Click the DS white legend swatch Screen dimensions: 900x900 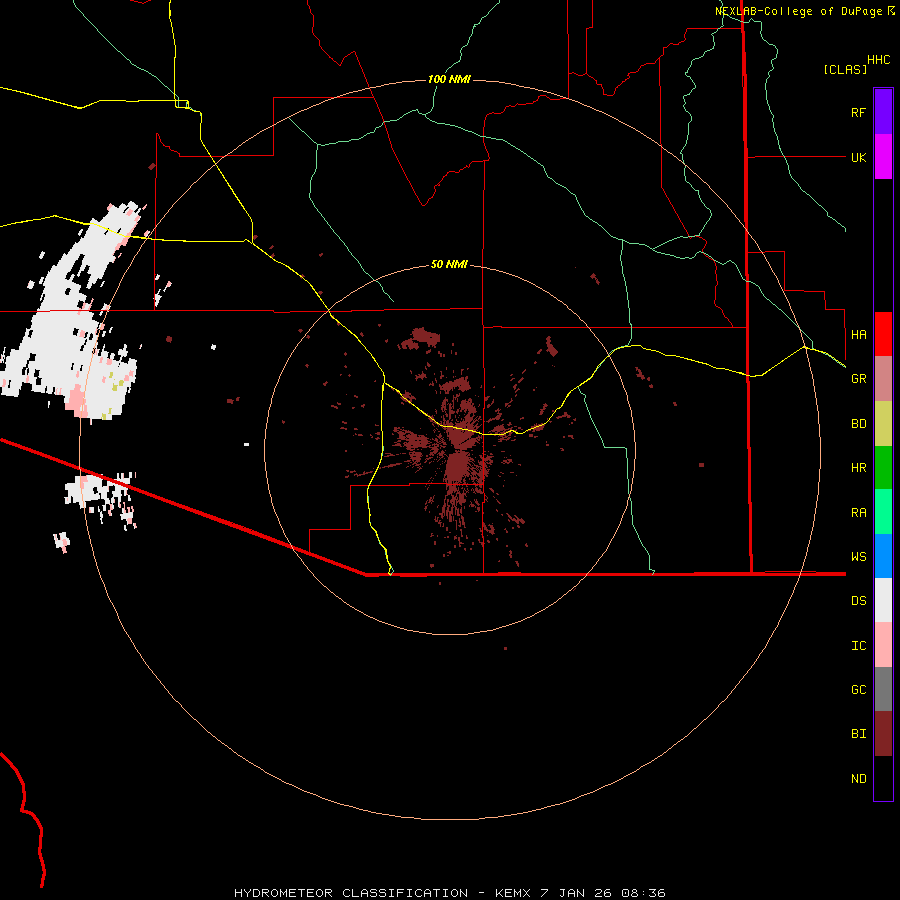point(883,600)
